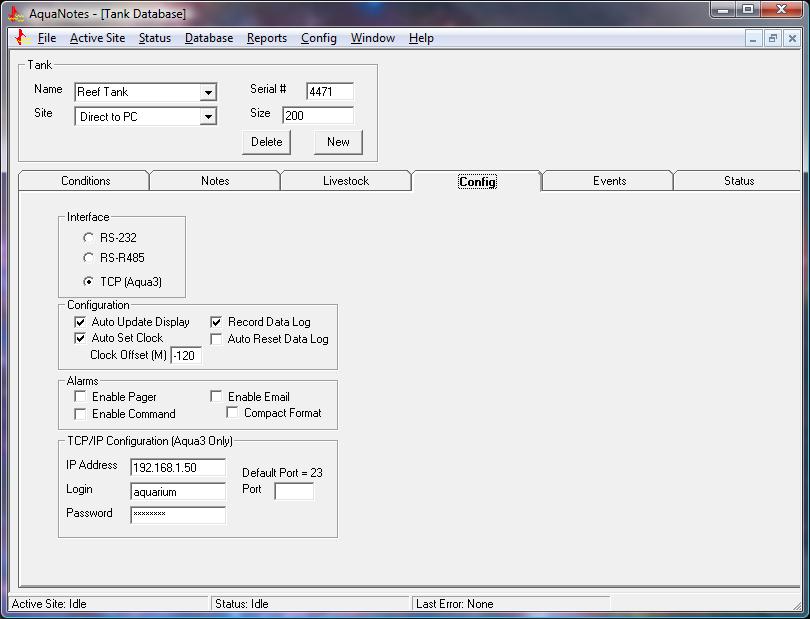Viewport: 810px width, 619px height.
Task: Open the Status menu
Action: pos(154,38)
